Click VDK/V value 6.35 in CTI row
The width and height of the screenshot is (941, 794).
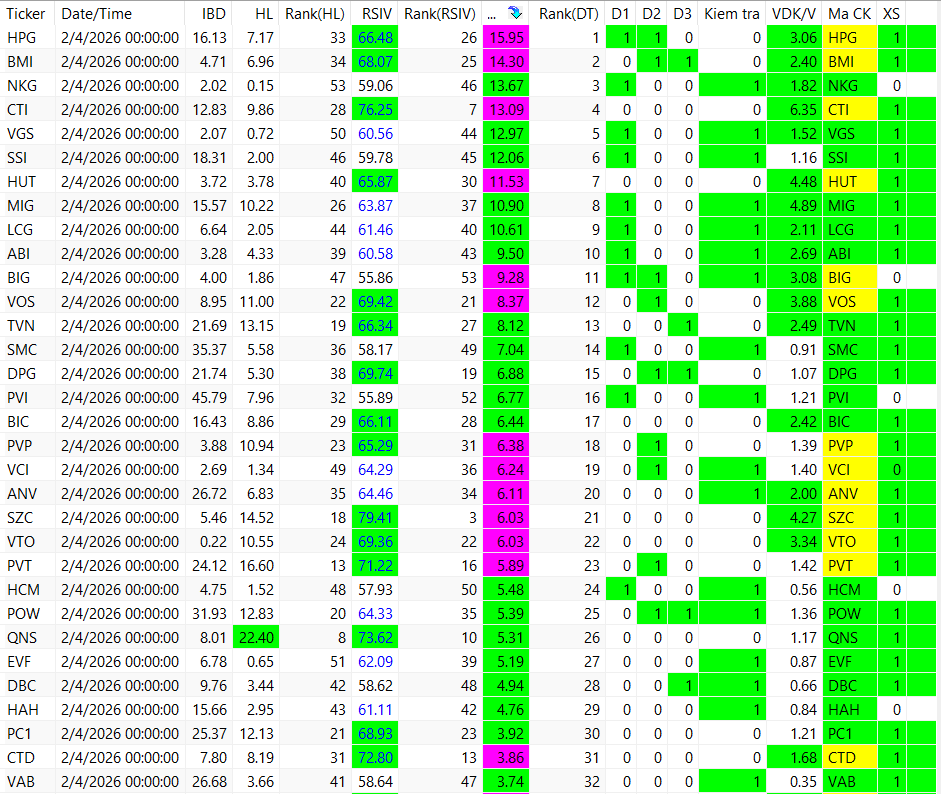pyautogui.click(x=795, y=110)
